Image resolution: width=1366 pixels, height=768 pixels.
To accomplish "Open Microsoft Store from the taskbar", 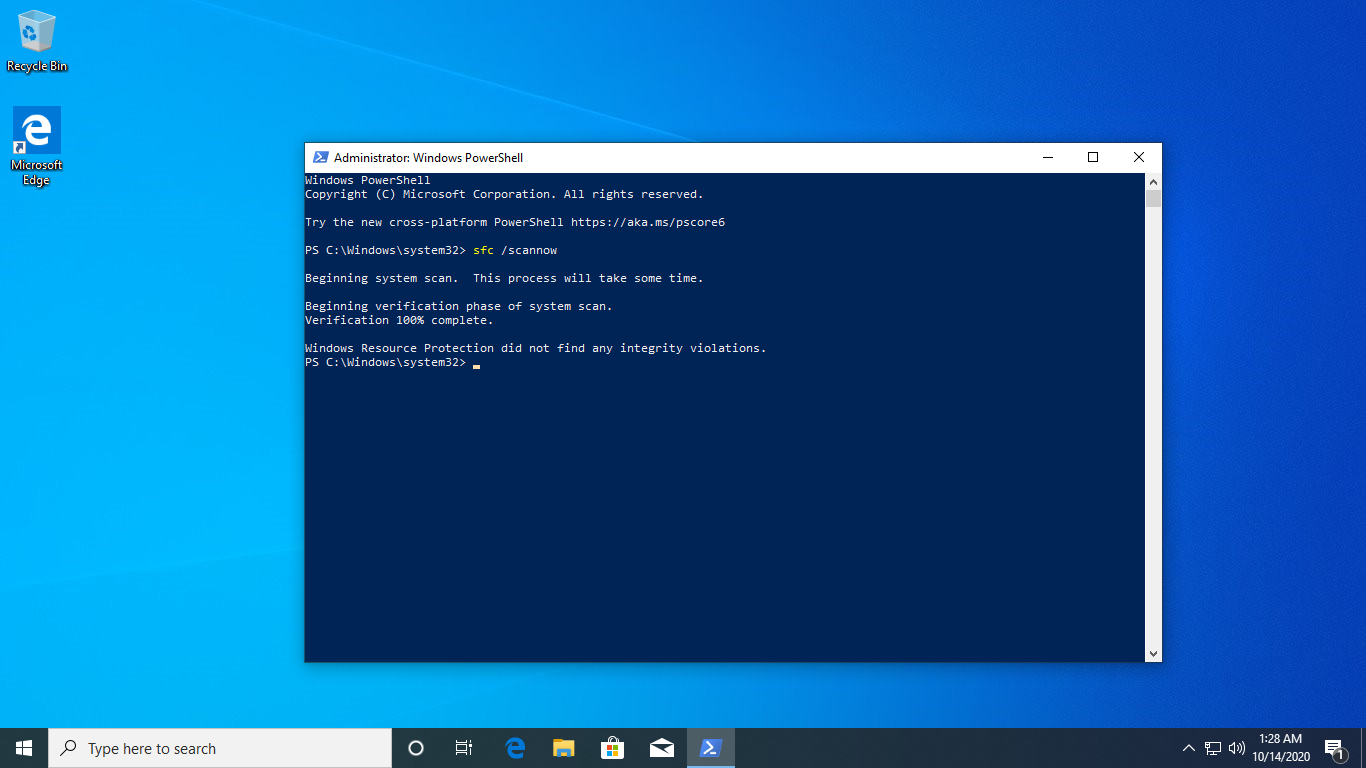I will (x=612, y=748).
